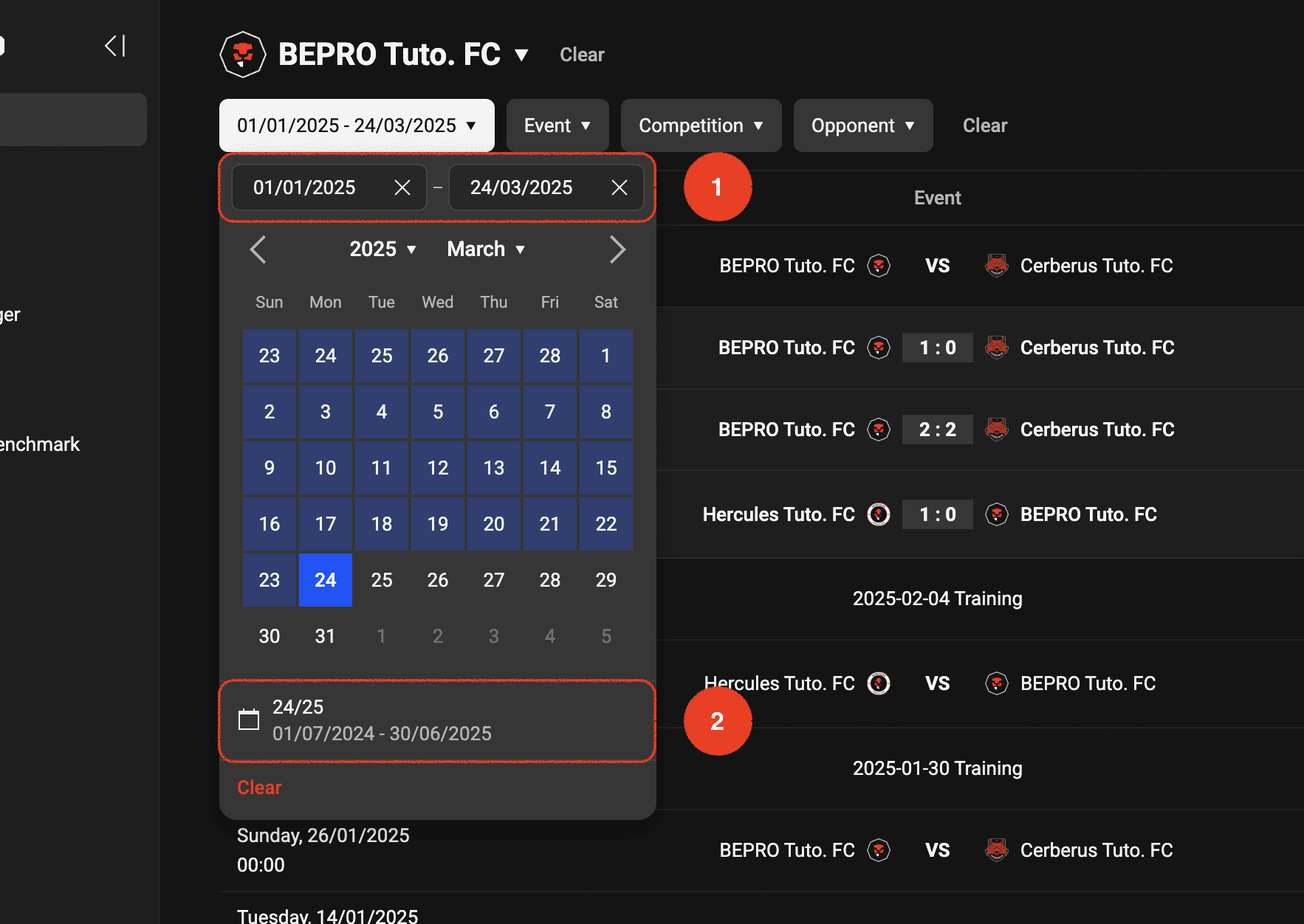1304x924 pixels.
Task: Select greyed April 3 in the last row
Action: (494, 636)
